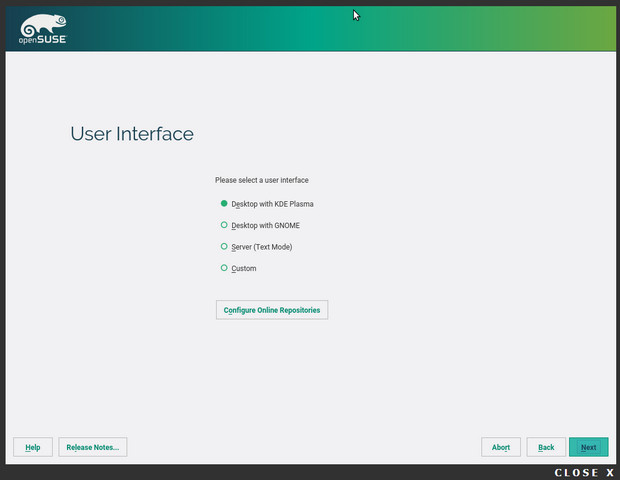620x480 pixels.
Task: Select the Server (Text Mode) radio button
Action: point(224,246)
